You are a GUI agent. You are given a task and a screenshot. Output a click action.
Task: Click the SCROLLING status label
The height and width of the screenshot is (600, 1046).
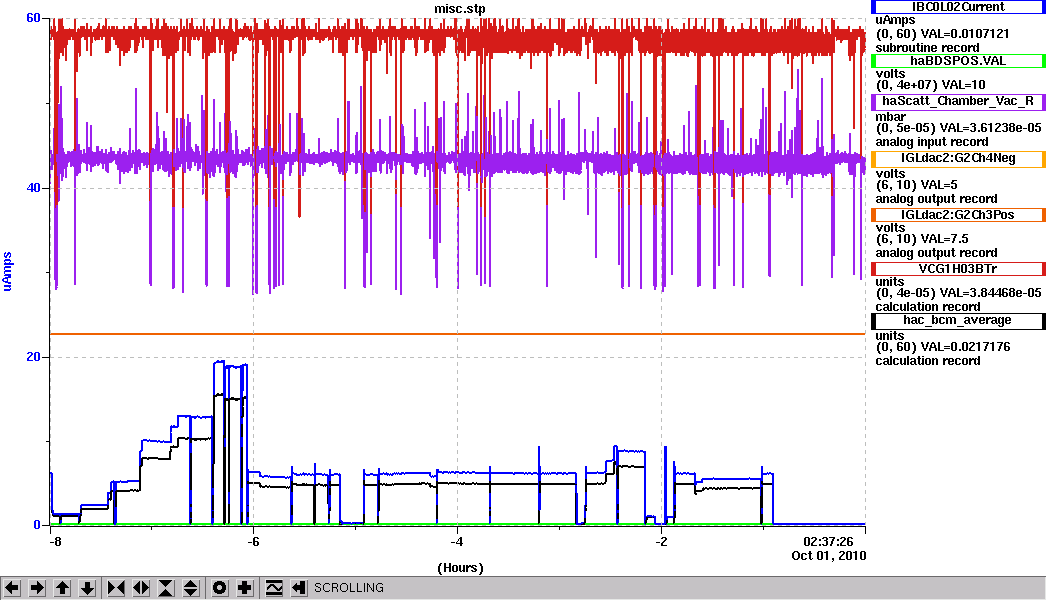(x=349, y=588)
